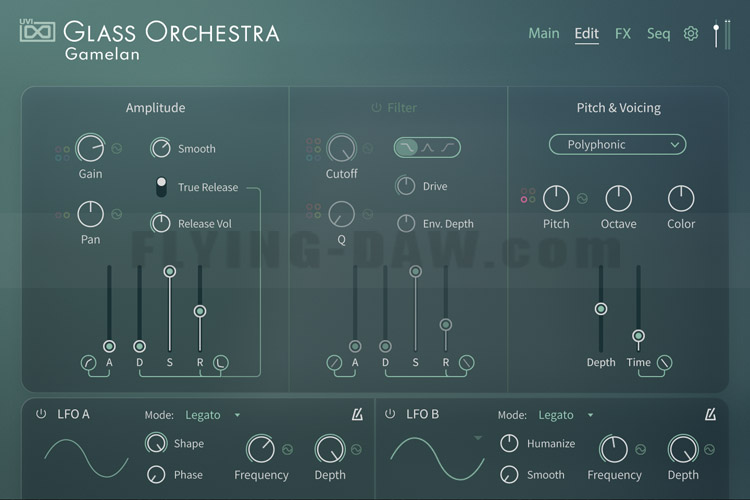Click the Color knob
The height and width of the screenshot is (500, 750).
(x=681, y=198)
